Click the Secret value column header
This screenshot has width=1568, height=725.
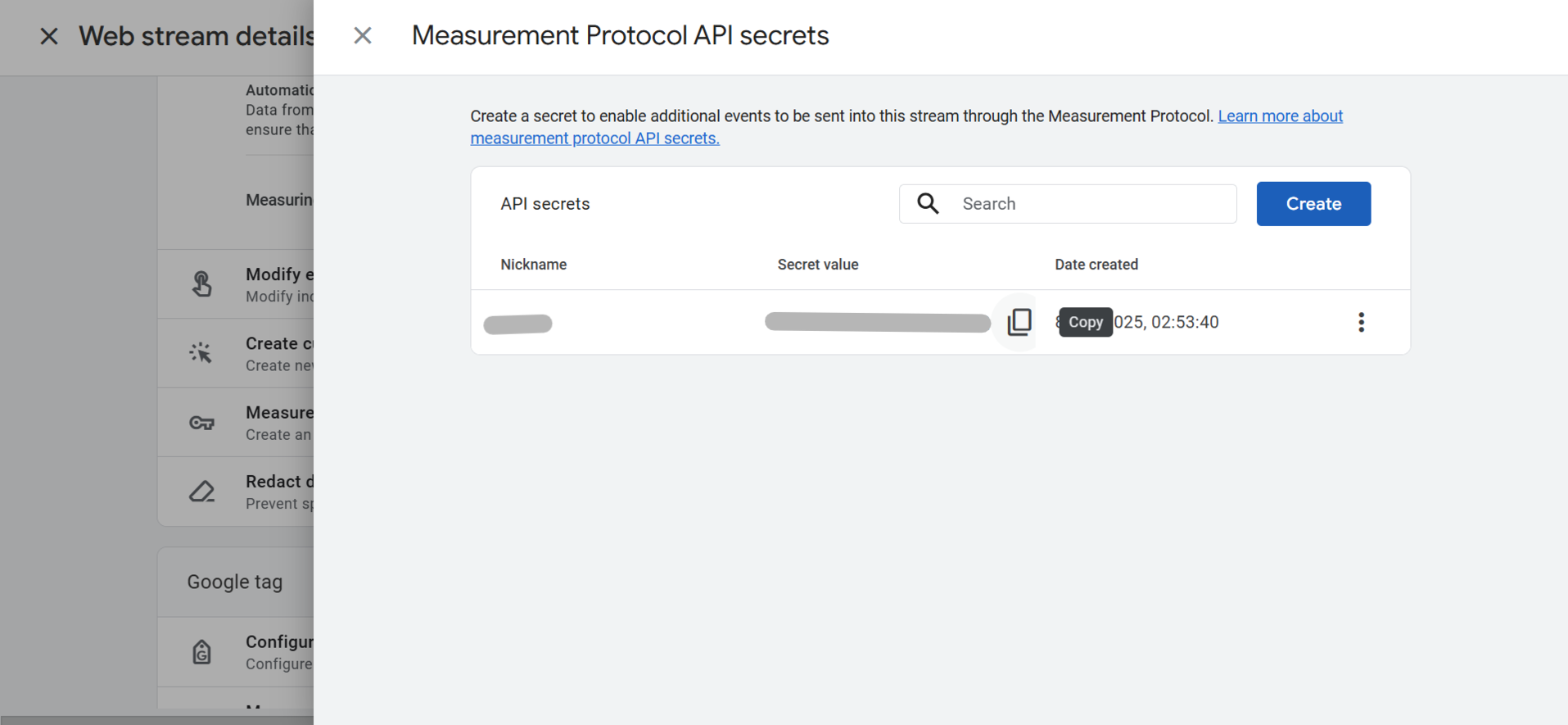pyautogui.click(x=817, y=265)
